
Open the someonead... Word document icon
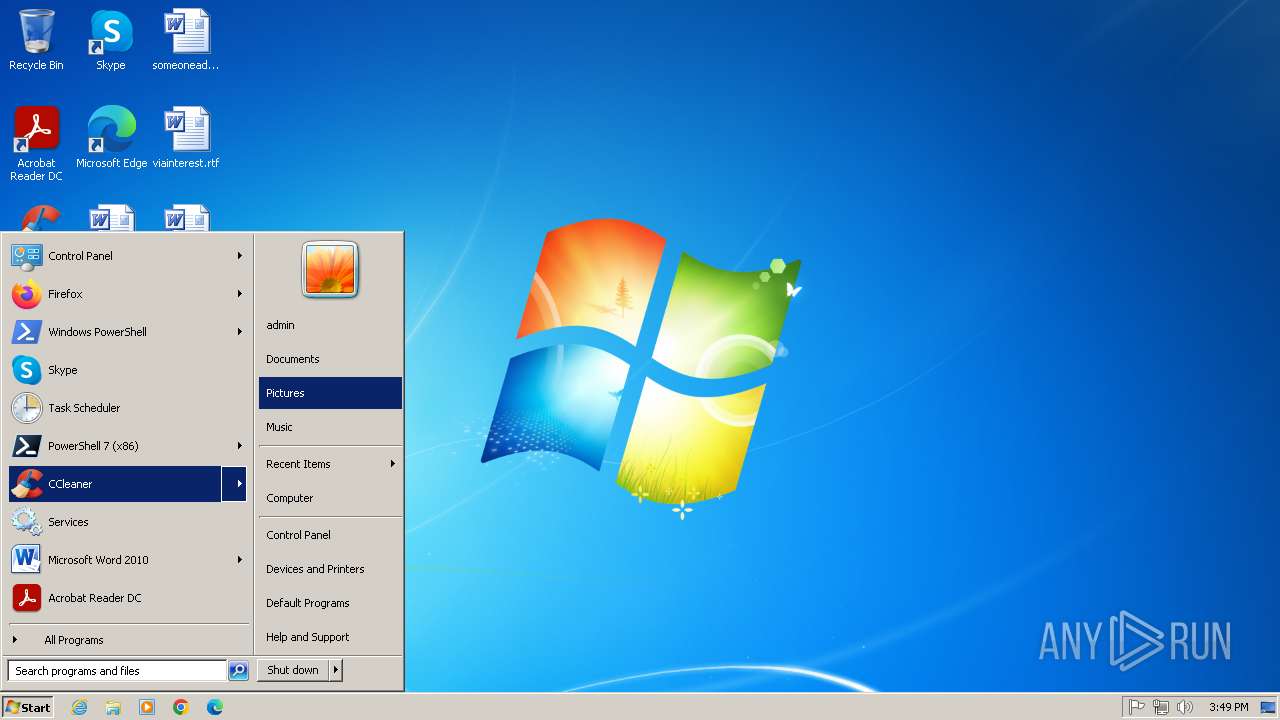(186, 40)
